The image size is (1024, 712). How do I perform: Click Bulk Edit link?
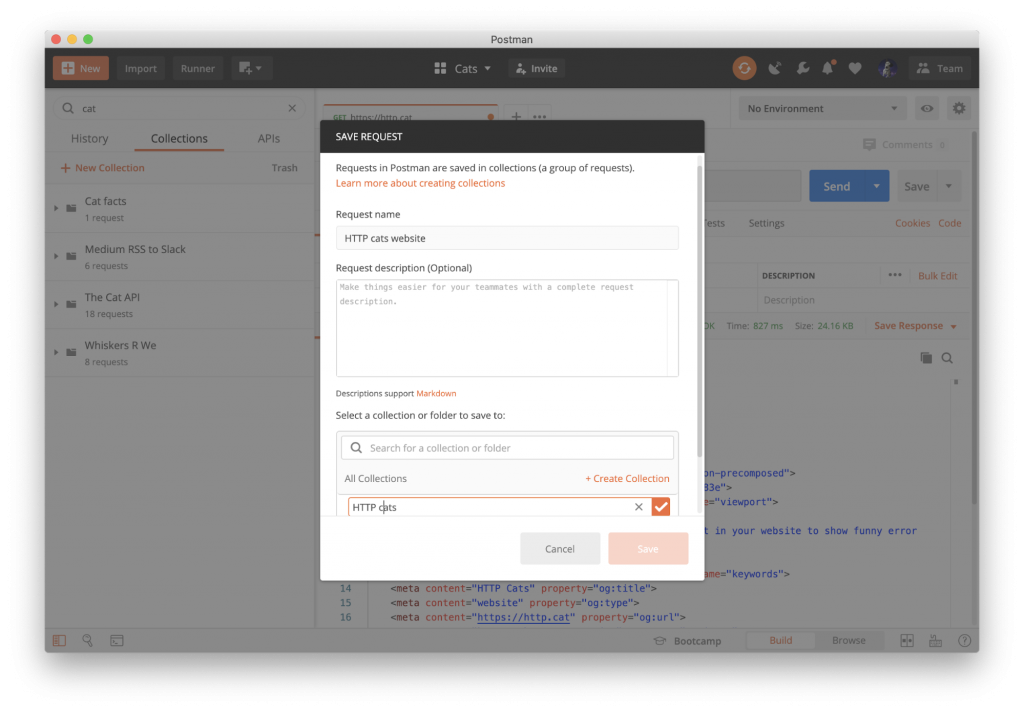(x=938, y=276)
